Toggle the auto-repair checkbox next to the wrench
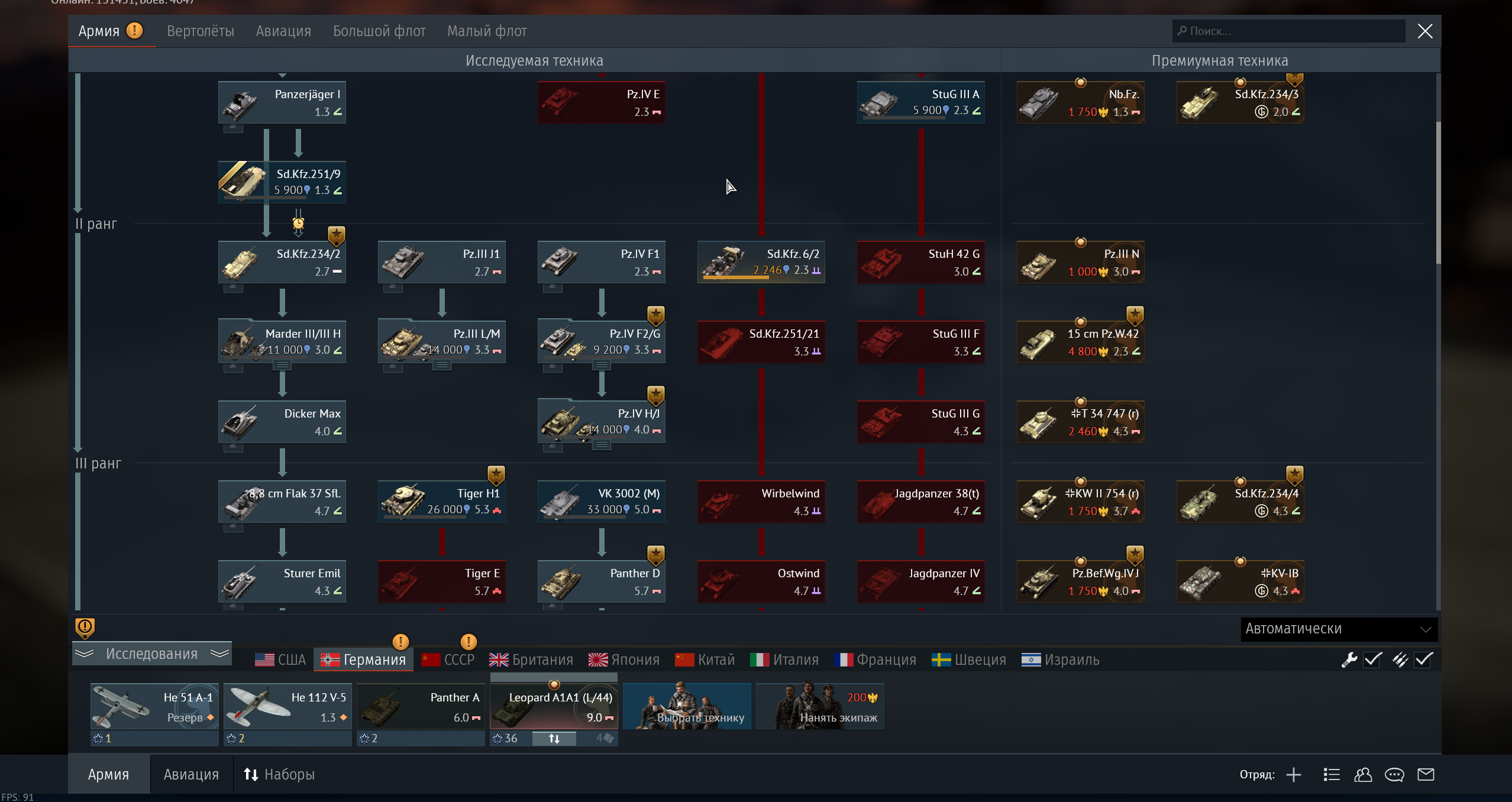This screenshot has width=1512, height=802. point(1372,660)
